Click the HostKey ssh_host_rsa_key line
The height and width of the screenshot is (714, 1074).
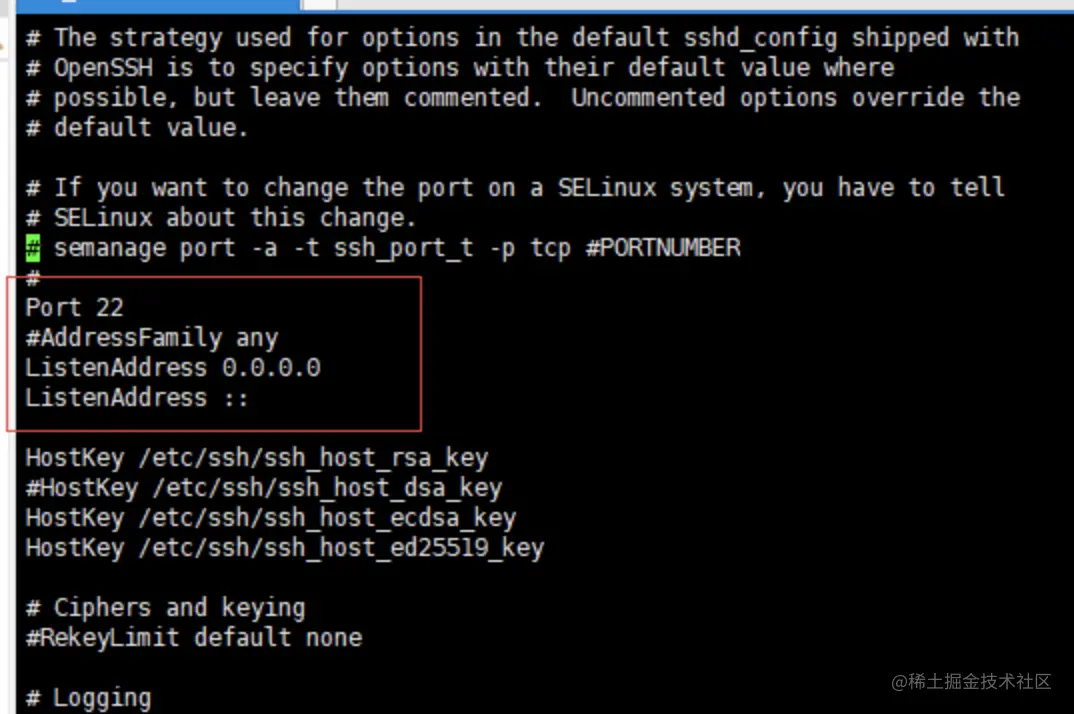pyautogui.click(x=256, y=459)
